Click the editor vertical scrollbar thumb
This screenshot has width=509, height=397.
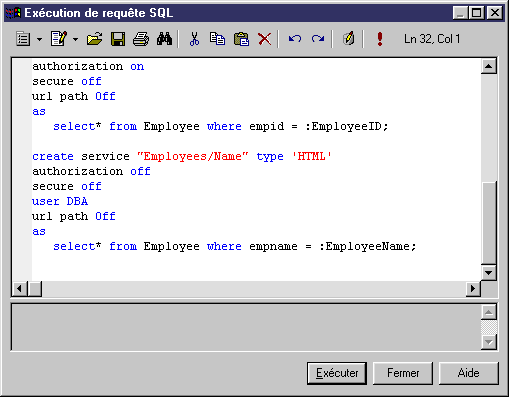point(489,223)
